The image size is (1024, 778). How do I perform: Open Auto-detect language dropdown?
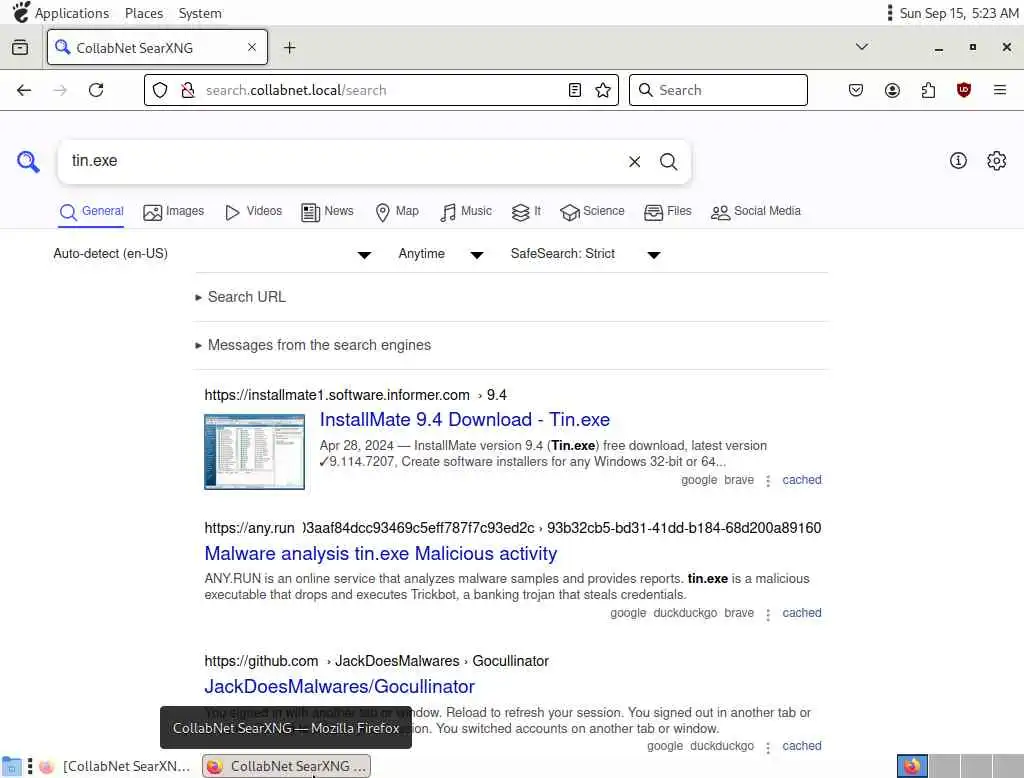212,254
